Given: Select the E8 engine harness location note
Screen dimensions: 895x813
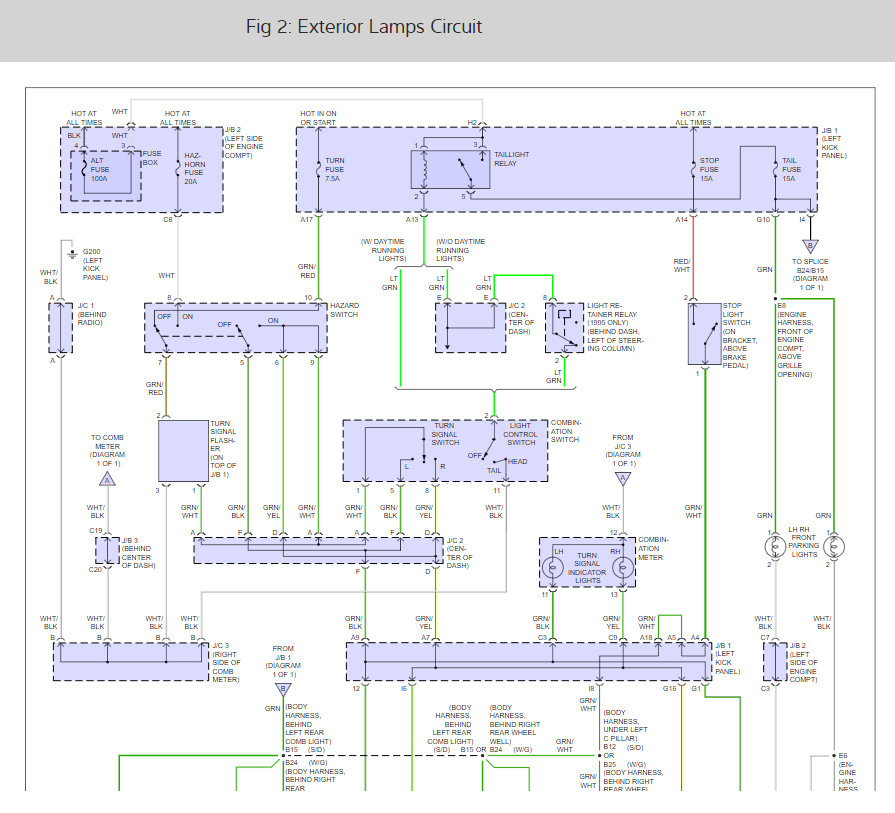Looking at the screenshot, I should tap(795, 340).
